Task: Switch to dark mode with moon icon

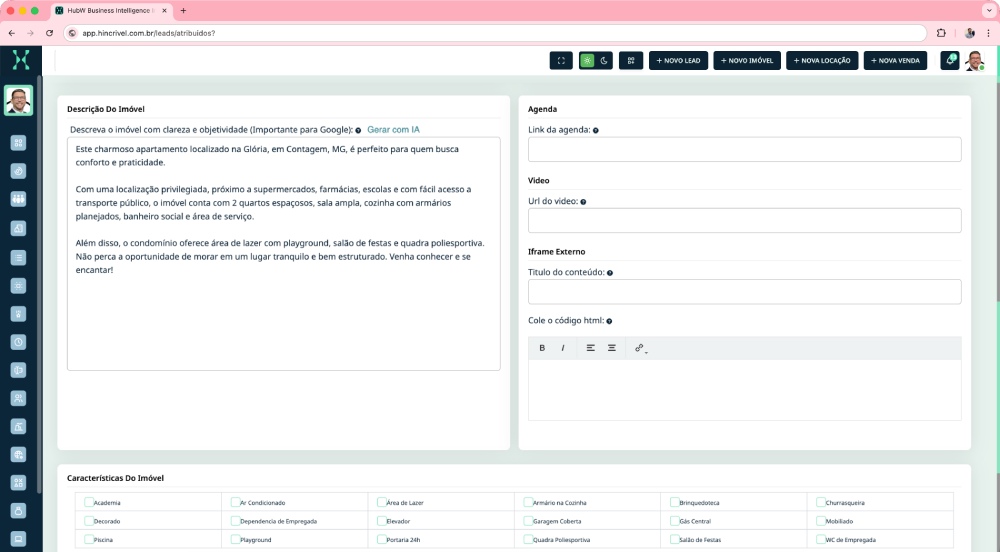Action: [x=604, y=60]
